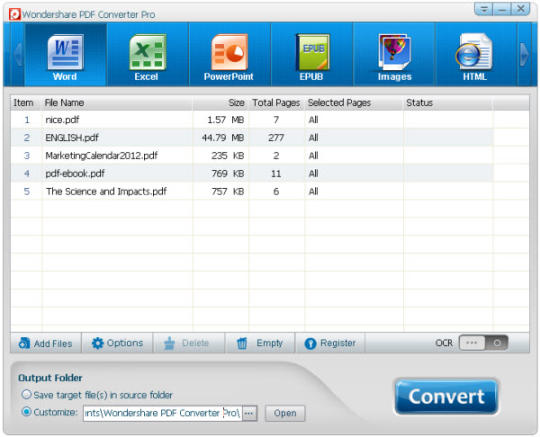Click the Status column header
The image size is (540, 437).
pos(448,103)
